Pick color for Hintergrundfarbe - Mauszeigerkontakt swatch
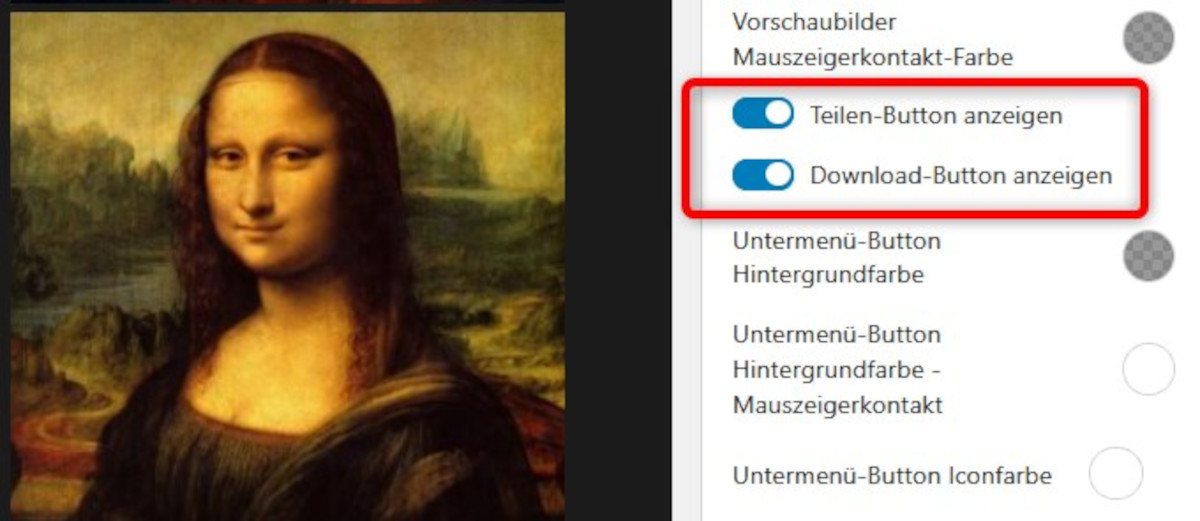This screenshot has height=521, width=1200. (x=1148, y=369)
